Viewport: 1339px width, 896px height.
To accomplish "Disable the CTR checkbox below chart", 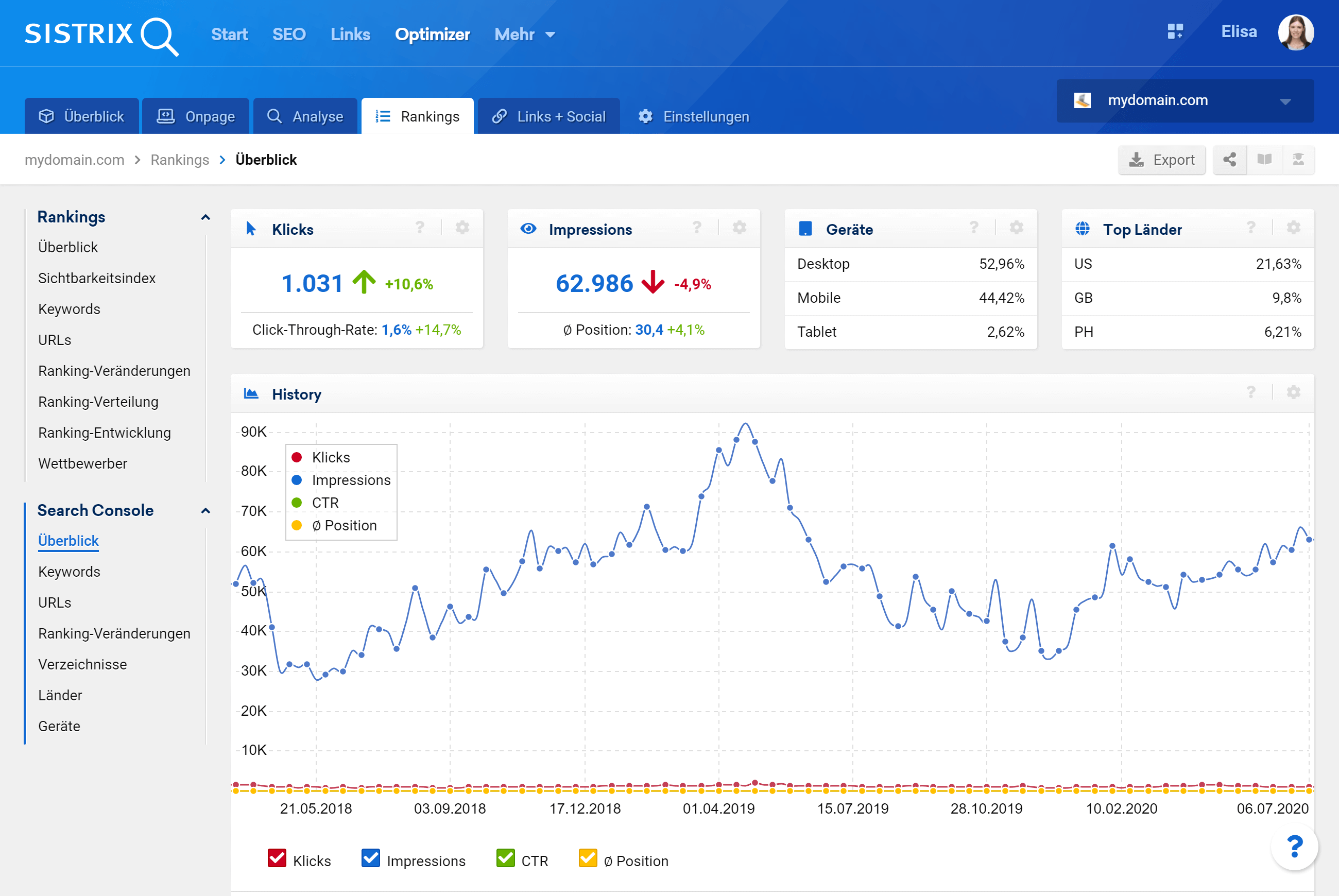I will [505, 859].
